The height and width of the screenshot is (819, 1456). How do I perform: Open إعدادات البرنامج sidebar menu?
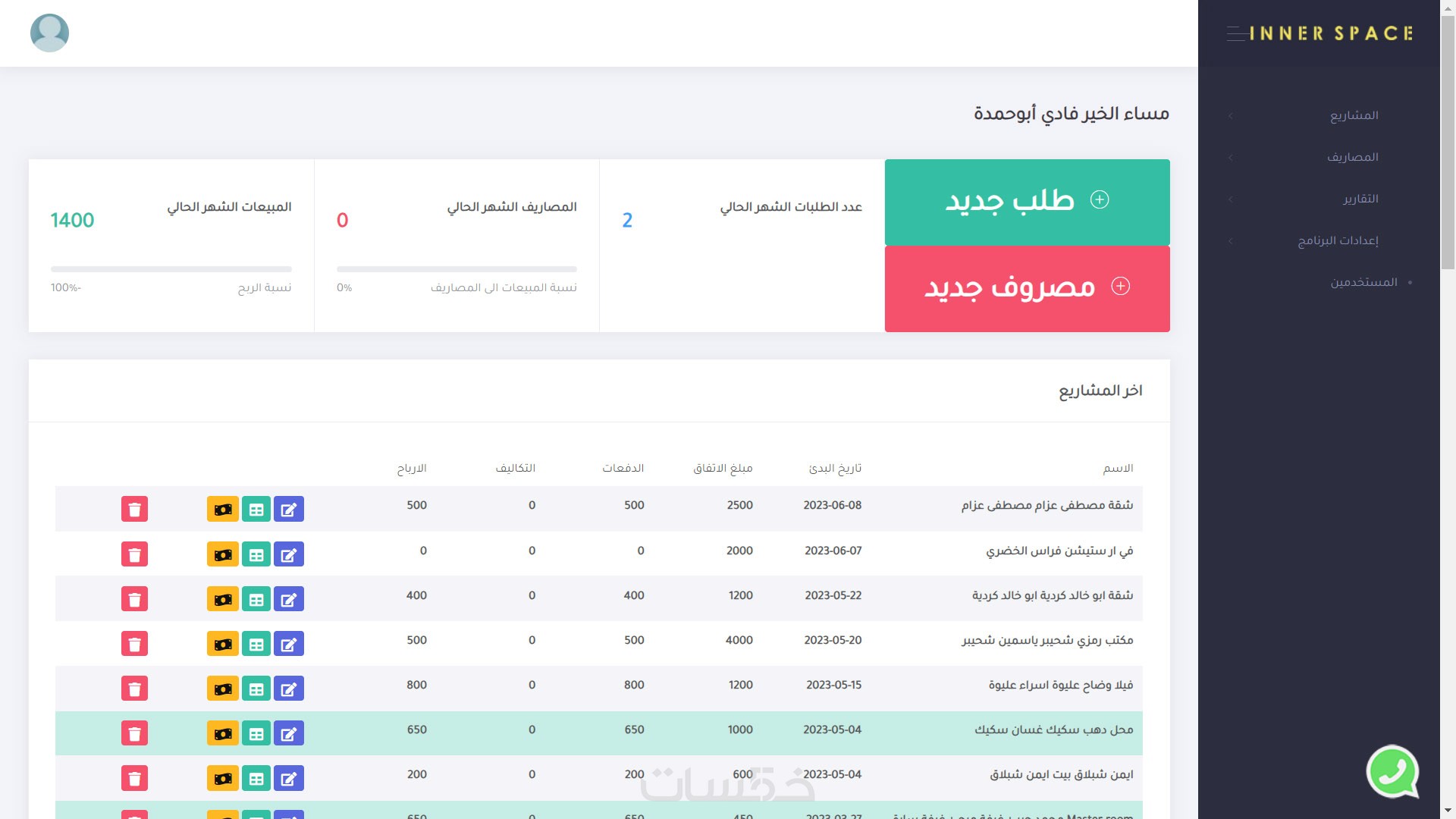point(1338,240)
